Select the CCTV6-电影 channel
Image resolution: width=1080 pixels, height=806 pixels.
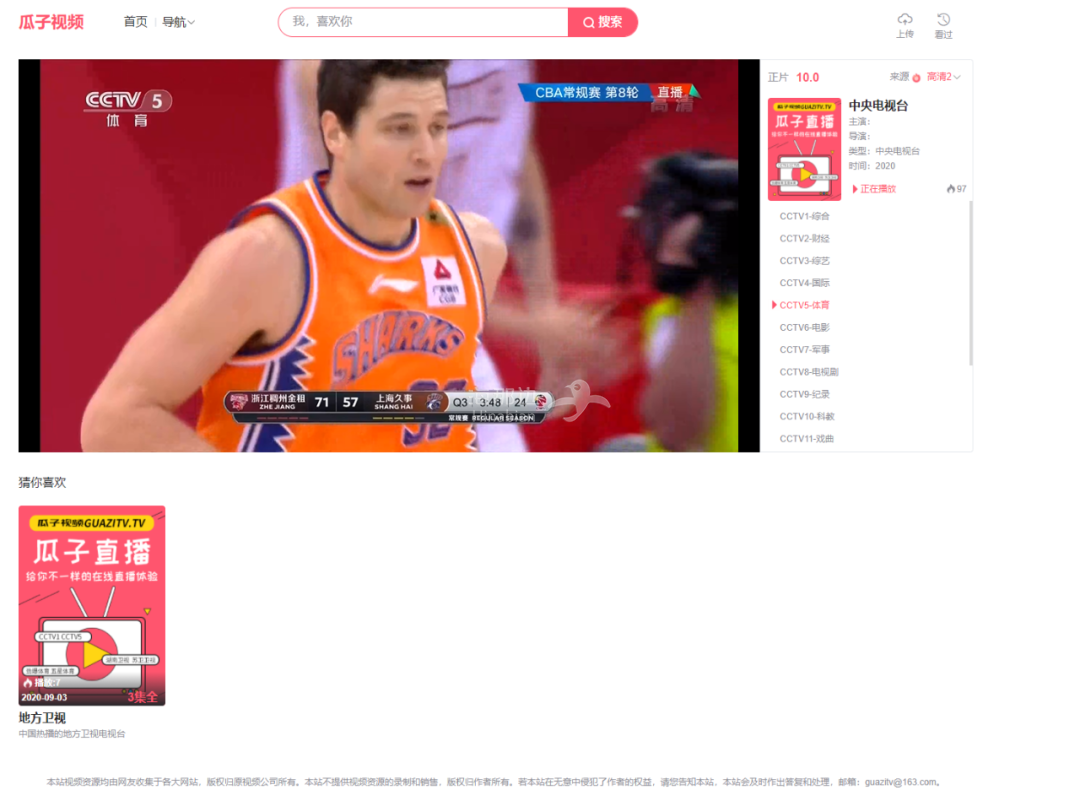[804, 327]
